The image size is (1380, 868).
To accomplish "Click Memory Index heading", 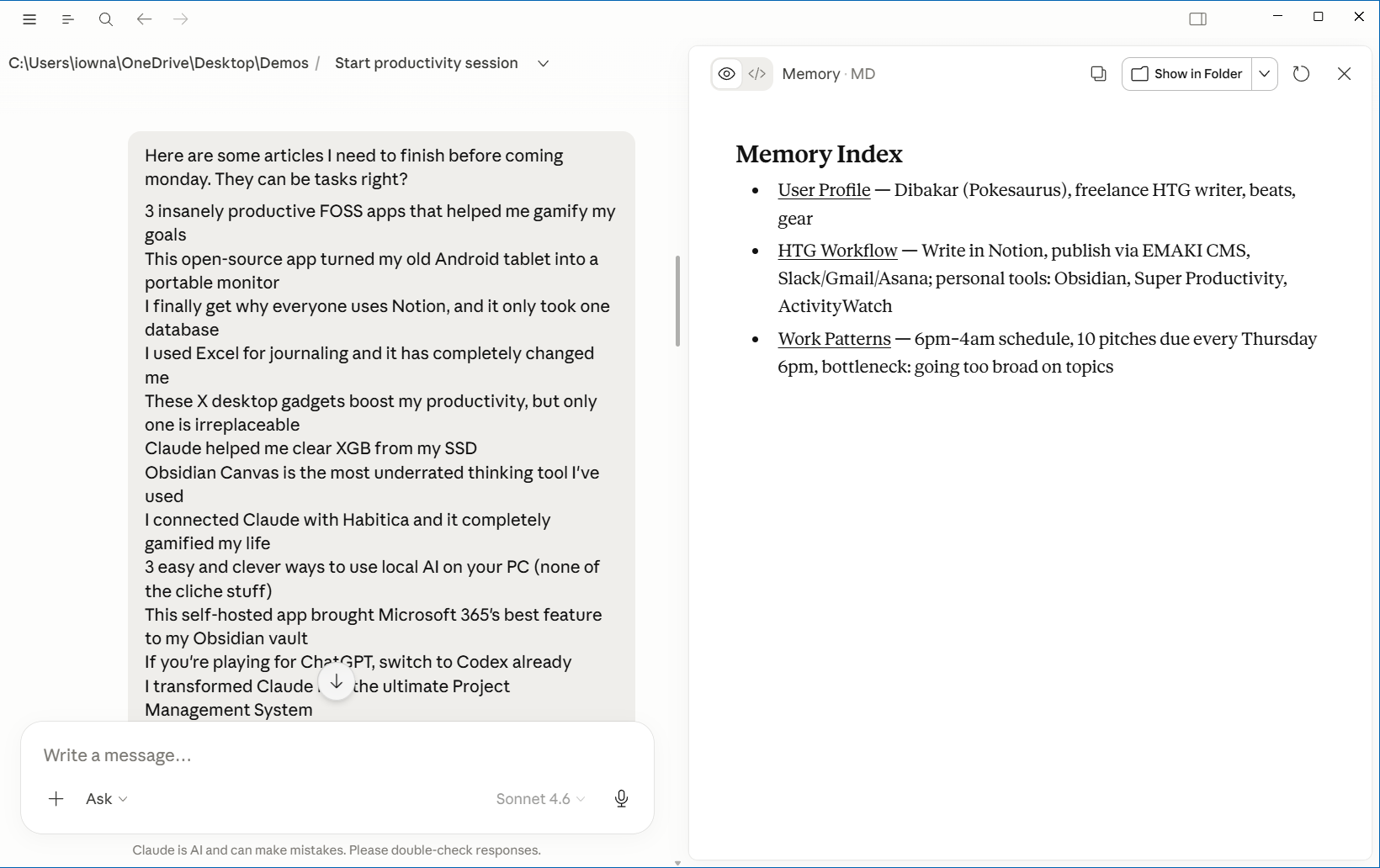I will click(819, 154).
